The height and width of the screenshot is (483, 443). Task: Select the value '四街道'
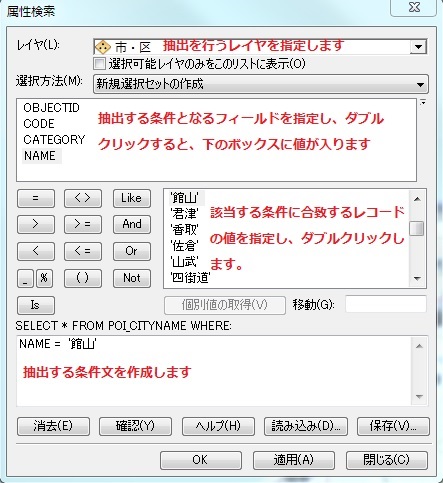click(190, 277)
